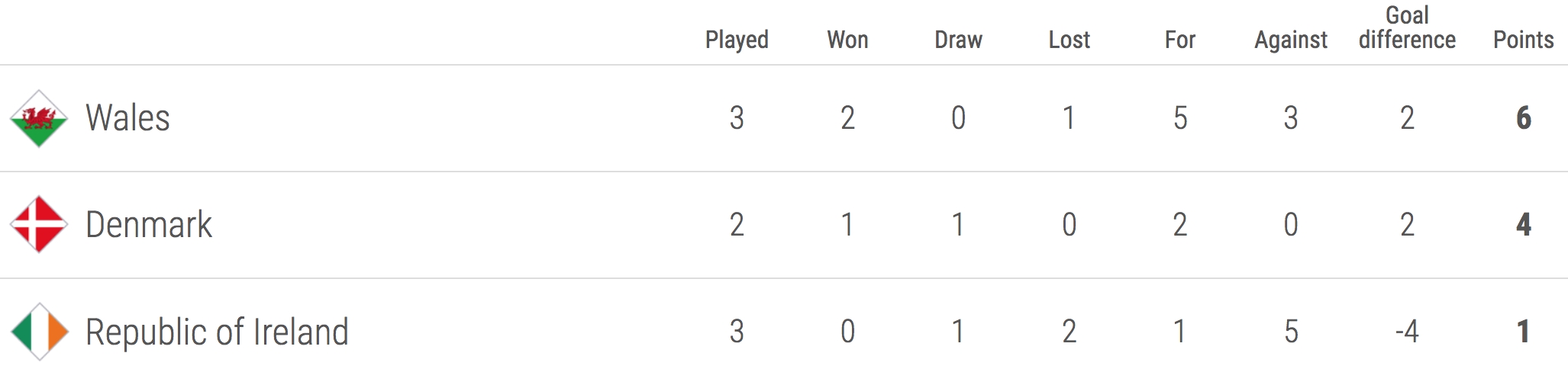Select the Lost column header
The height and width of the screenshot is (369, 1568).
point(1069,40)
